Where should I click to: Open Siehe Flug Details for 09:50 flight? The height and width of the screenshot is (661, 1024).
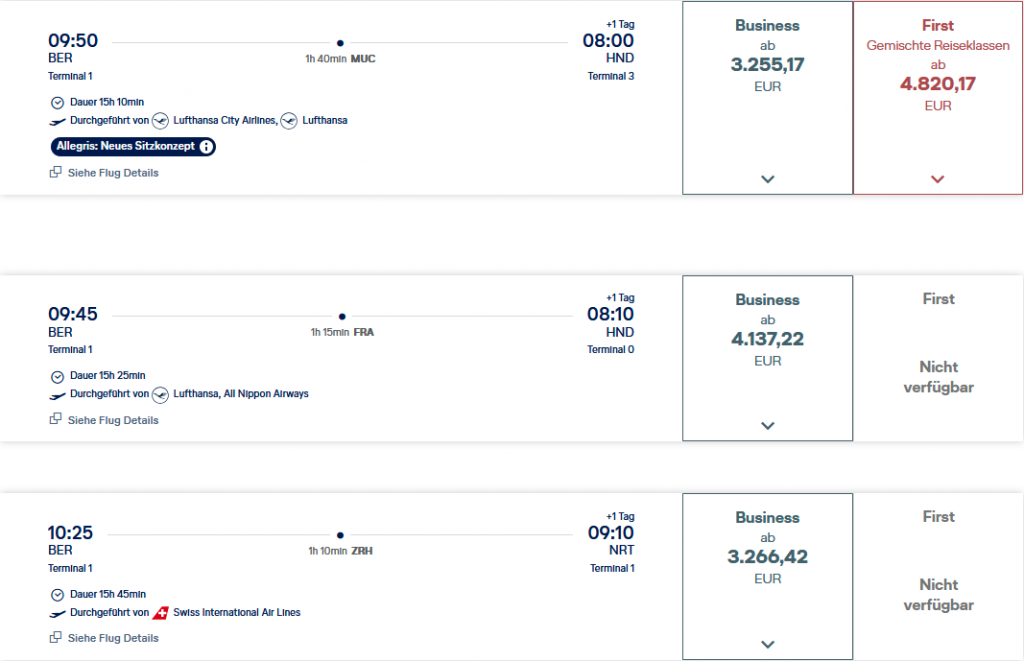(112, 173)
